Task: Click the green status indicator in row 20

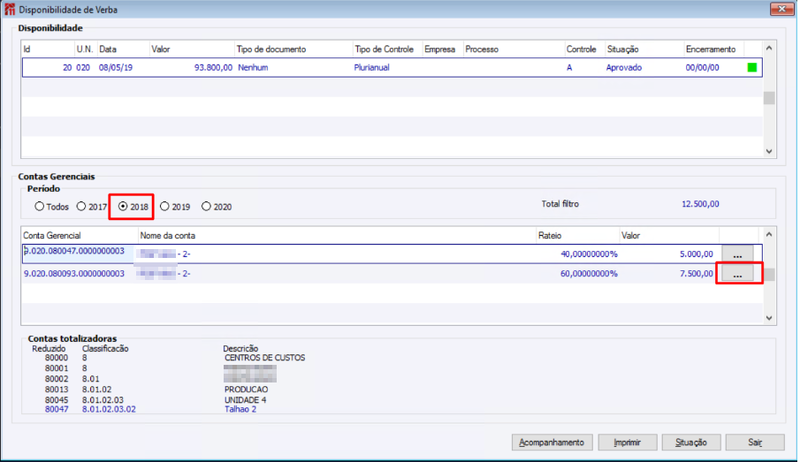Action: point(752,67)
